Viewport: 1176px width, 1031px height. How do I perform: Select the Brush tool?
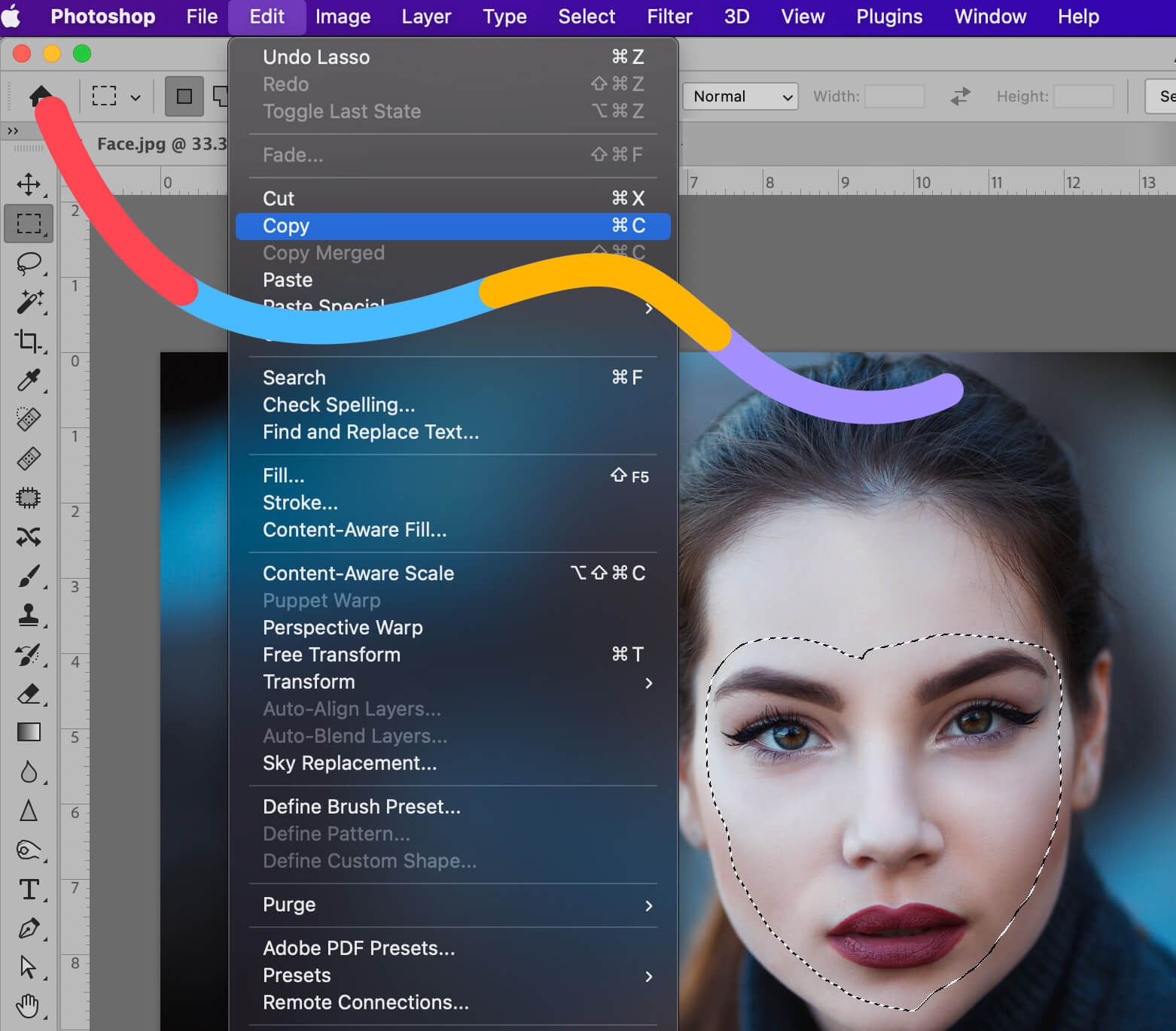pyautogui.click(x=29, y=576)
